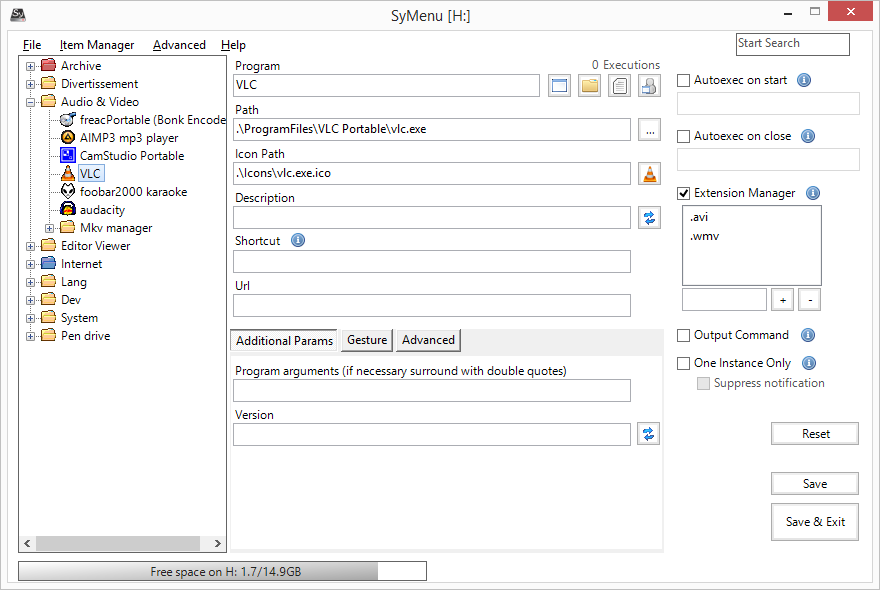The height and width of the screenshot is (590, 880).
Task: Click into the Start Search box
Action: [x=792, y=44]
